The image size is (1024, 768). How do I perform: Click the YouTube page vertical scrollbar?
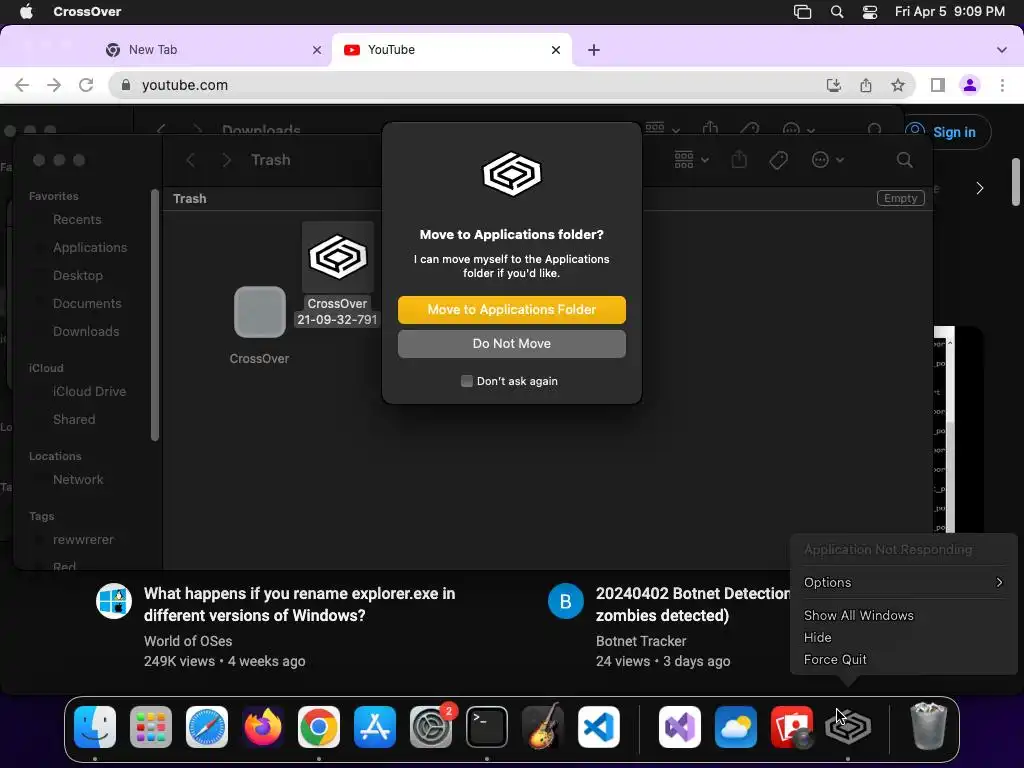coord(1016,182)
